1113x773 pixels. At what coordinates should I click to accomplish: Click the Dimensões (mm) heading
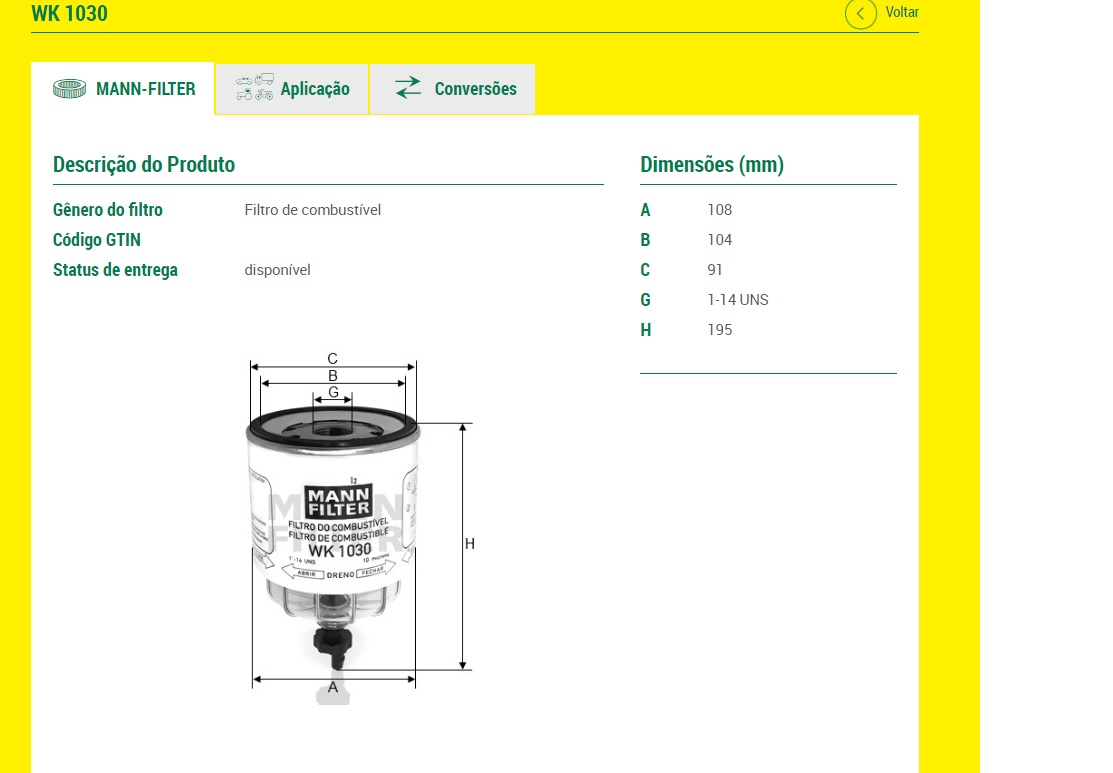click(712, 165)
